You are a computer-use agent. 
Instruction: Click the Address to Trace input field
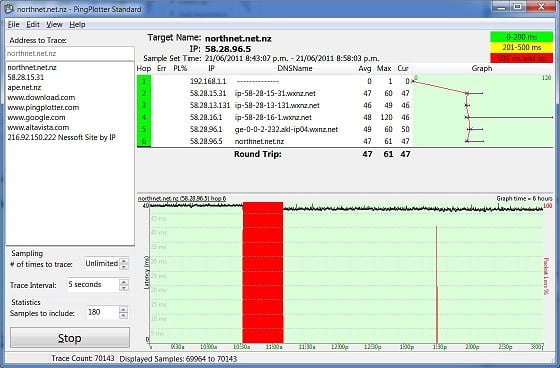(70, 54)
